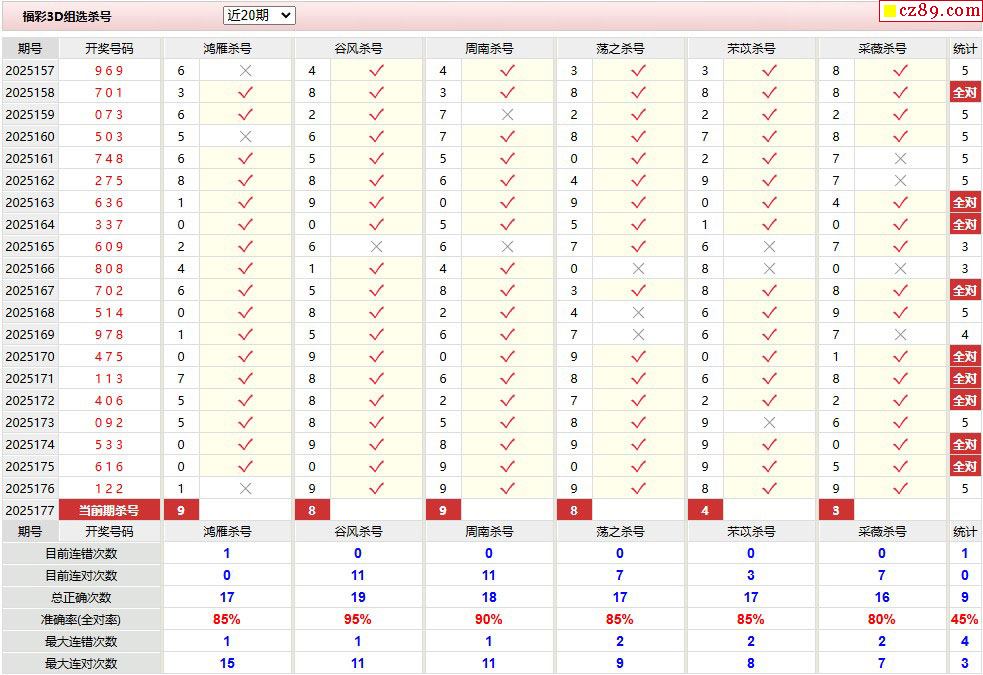Click the 采薇 cross mark in row 2025161
983x675 pixels.
(901, 159)
